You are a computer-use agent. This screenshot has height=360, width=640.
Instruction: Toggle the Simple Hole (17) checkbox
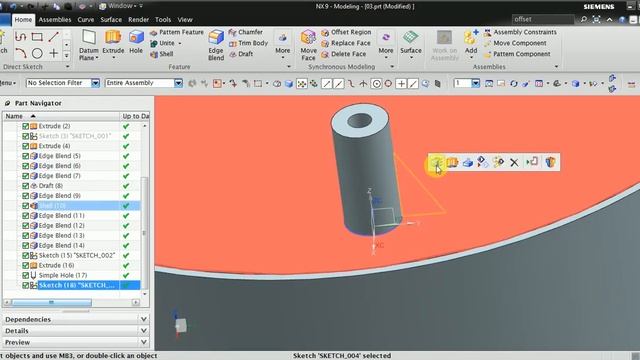pyautogui.click(x=26, y=276)
